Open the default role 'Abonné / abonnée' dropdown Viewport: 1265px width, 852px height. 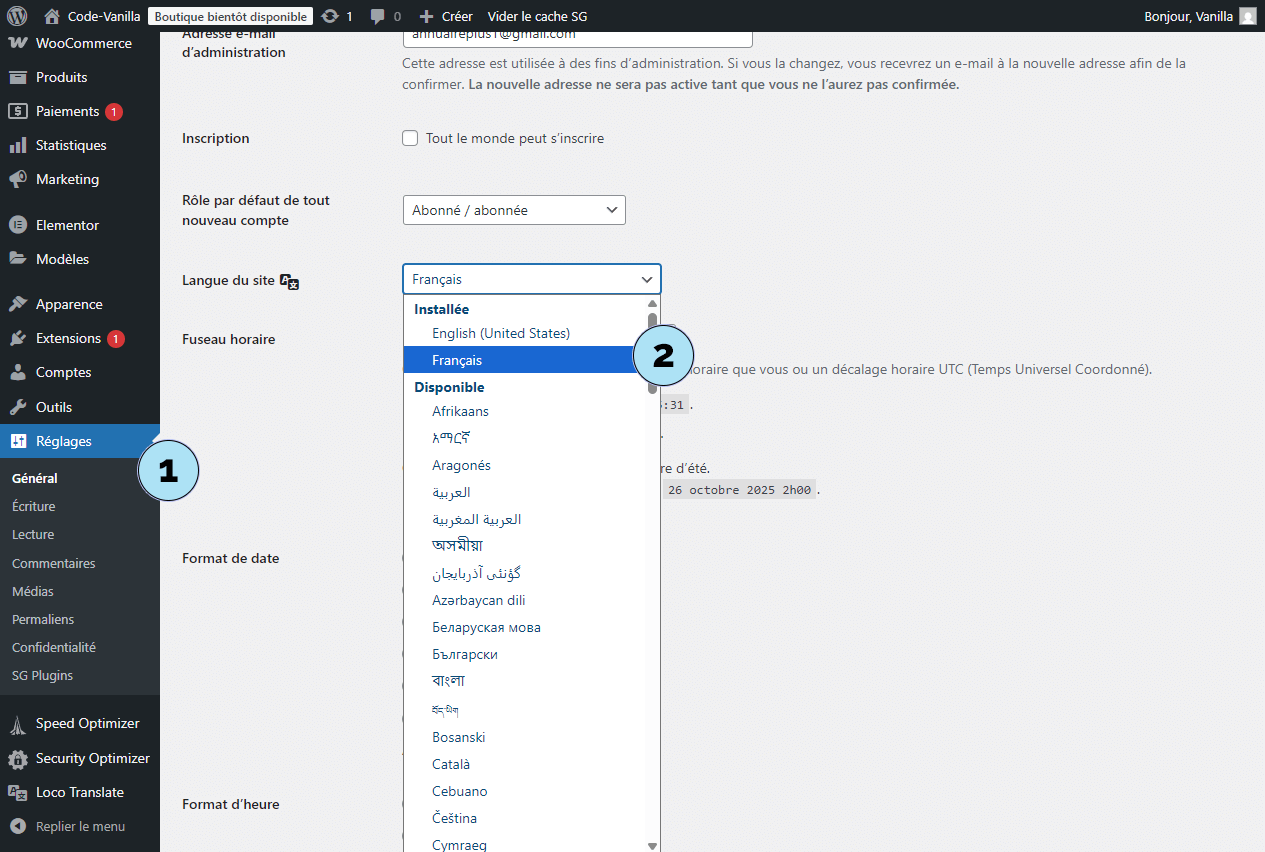pyautogui.click(x=513, y=210)
